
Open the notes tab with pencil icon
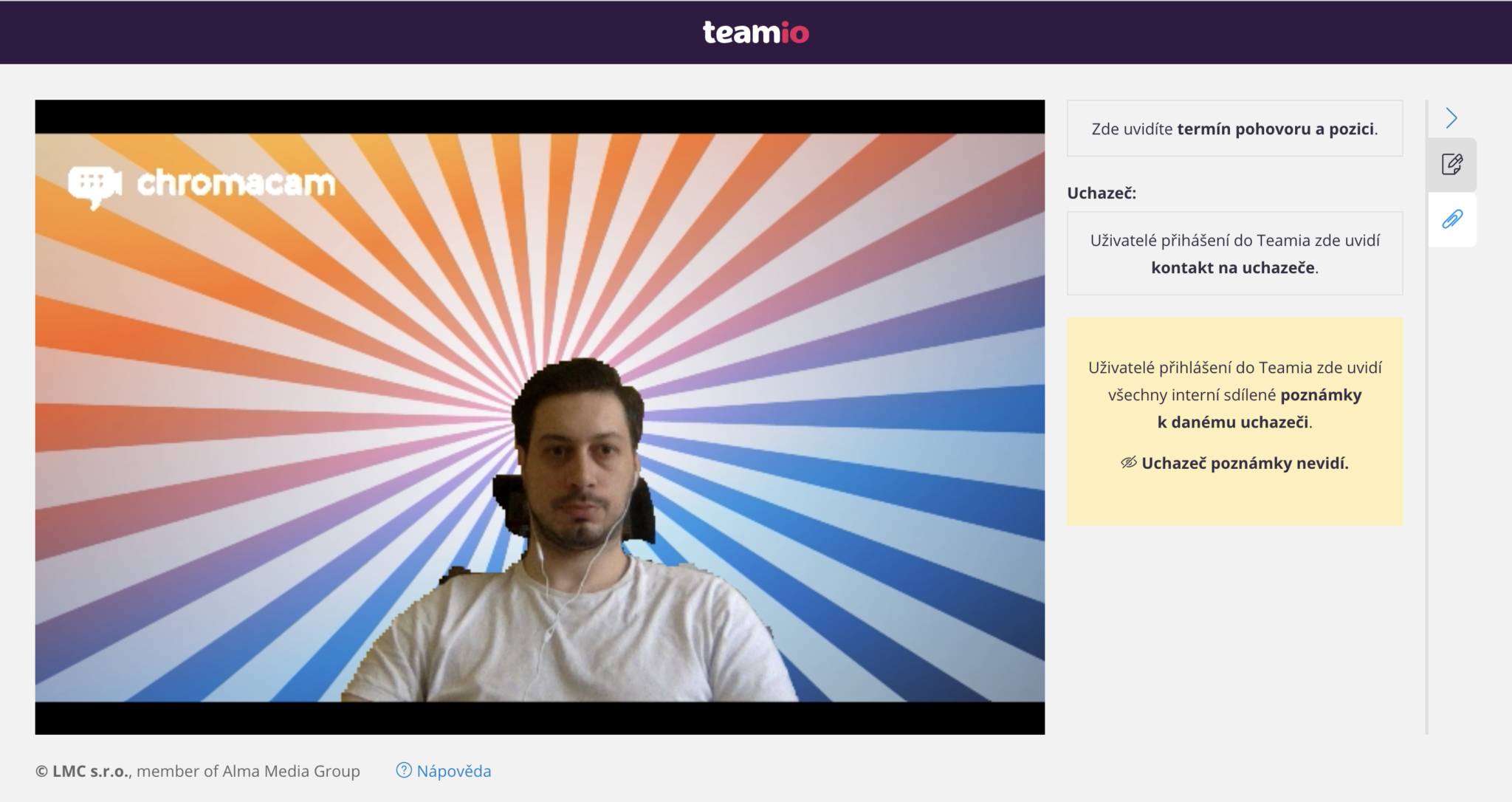point(1452,164)
